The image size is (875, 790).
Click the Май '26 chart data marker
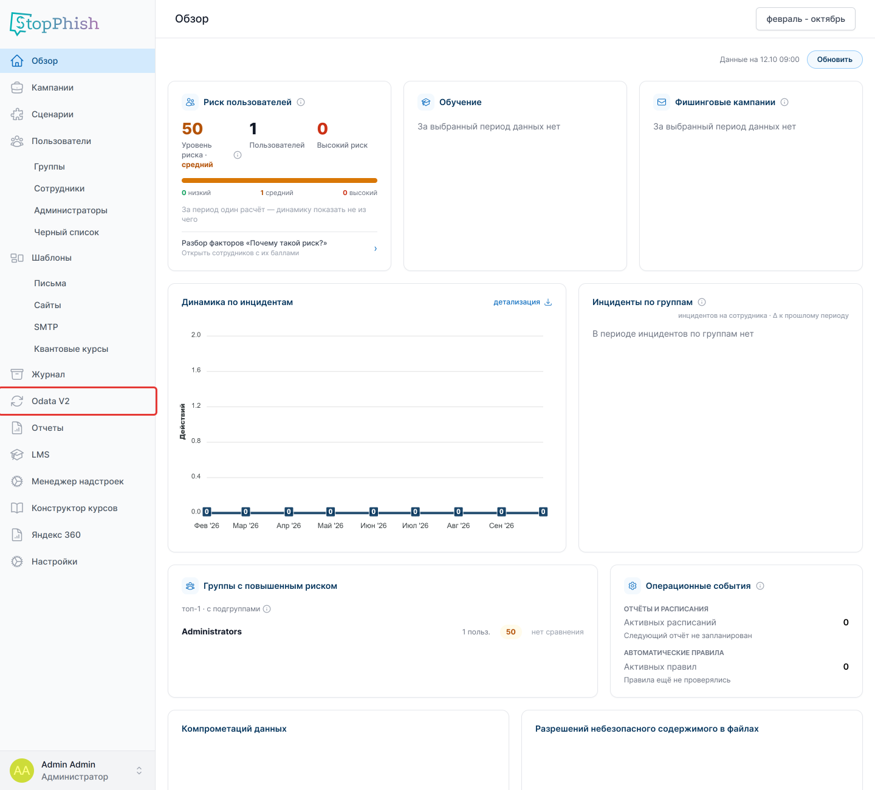330,512
